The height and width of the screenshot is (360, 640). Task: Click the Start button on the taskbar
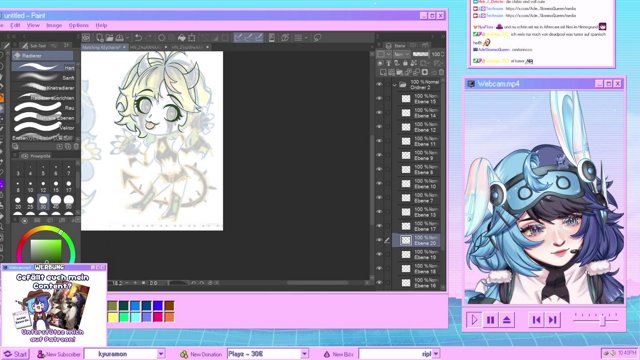pos(15,354)
